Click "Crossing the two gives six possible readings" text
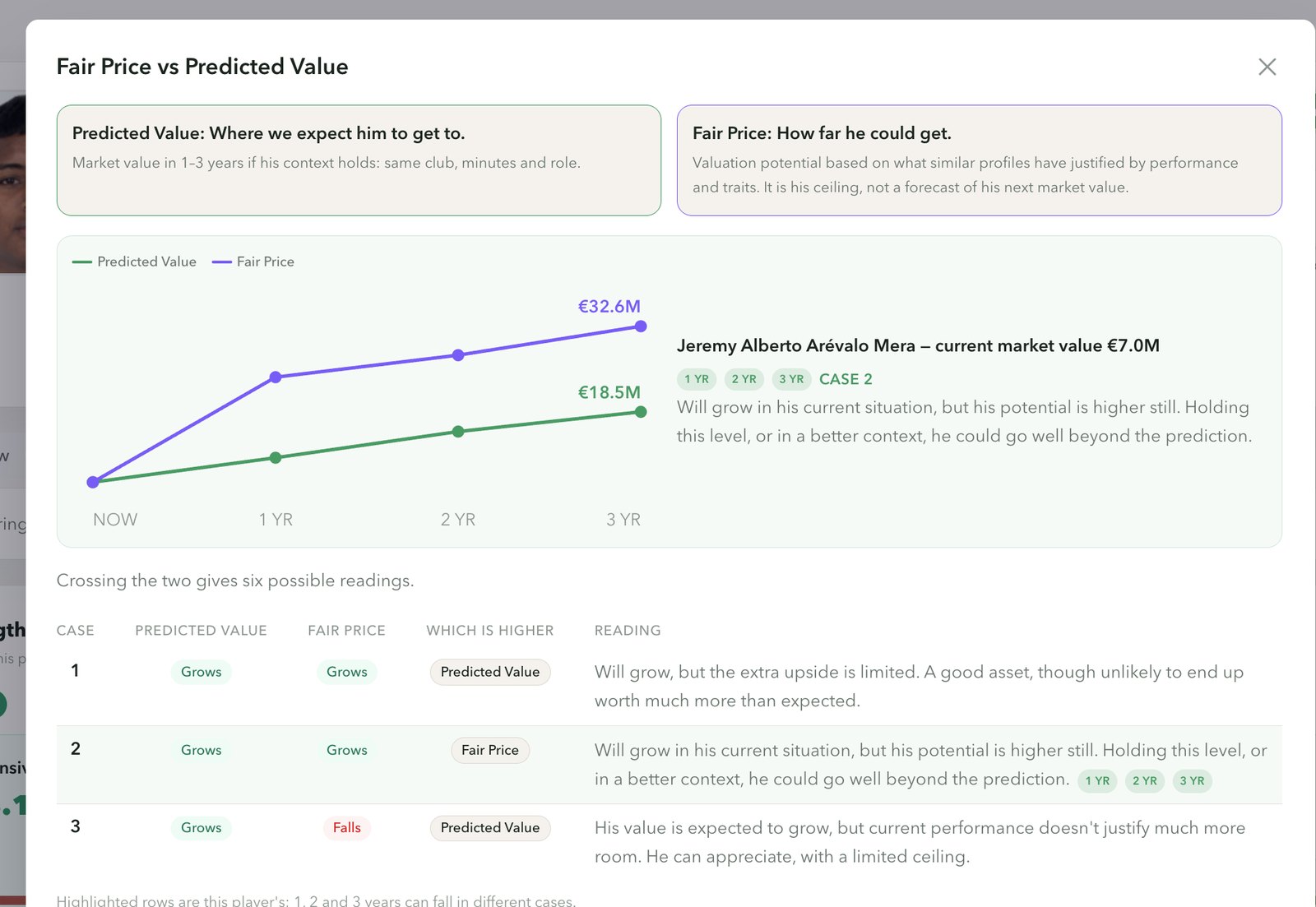Image resolution: width=1316 pixels, height=907 pixels. pyautogui.click(x=235, y=581)
